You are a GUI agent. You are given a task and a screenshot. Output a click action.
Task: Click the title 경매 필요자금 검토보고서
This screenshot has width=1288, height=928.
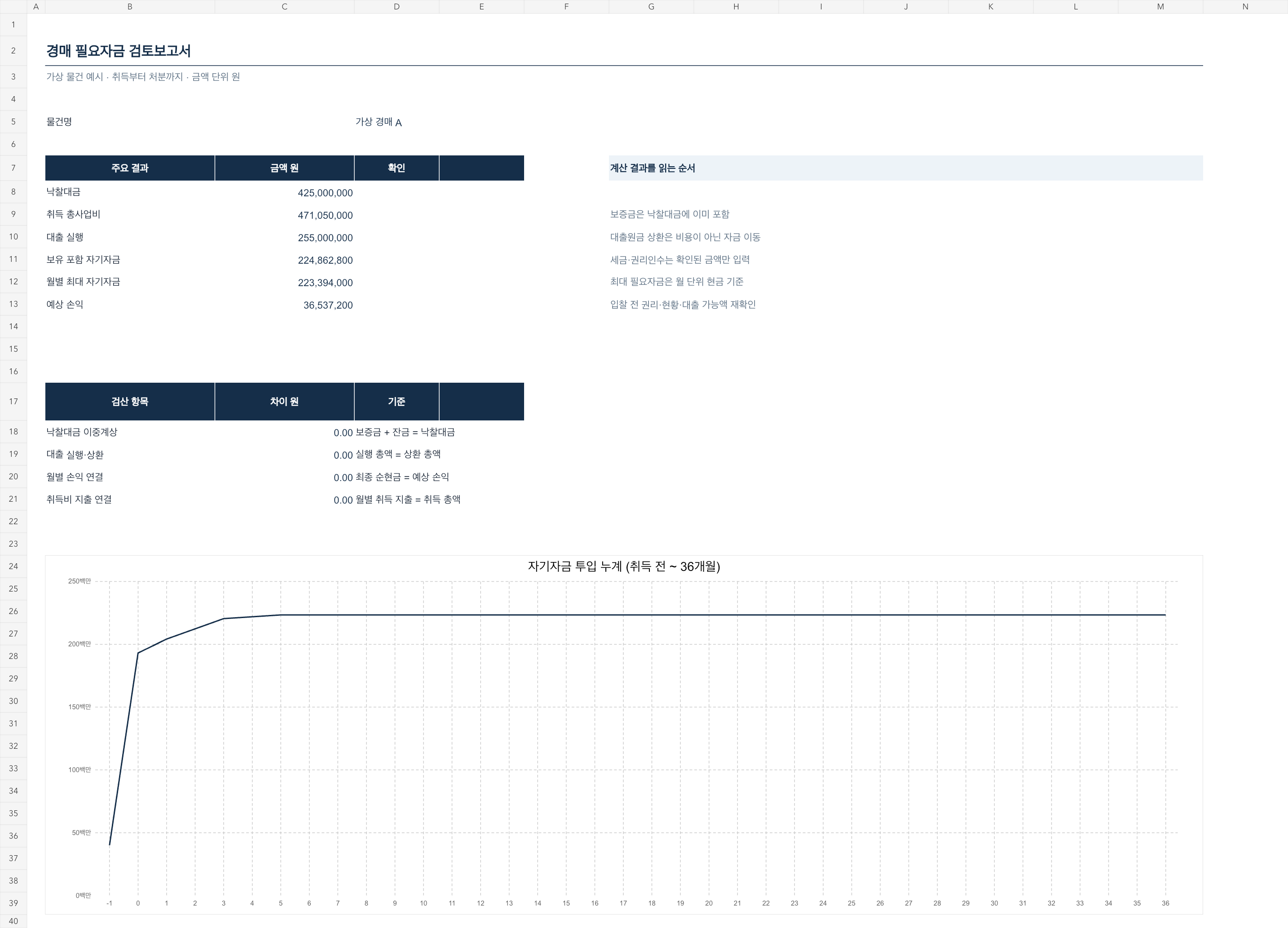pos(118,51)
